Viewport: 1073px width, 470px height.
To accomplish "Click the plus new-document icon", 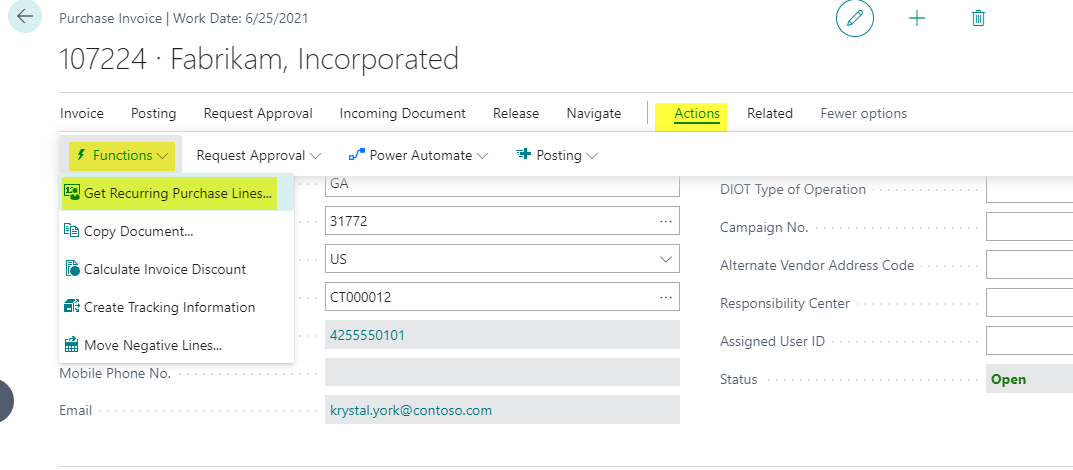I will 916,18.
